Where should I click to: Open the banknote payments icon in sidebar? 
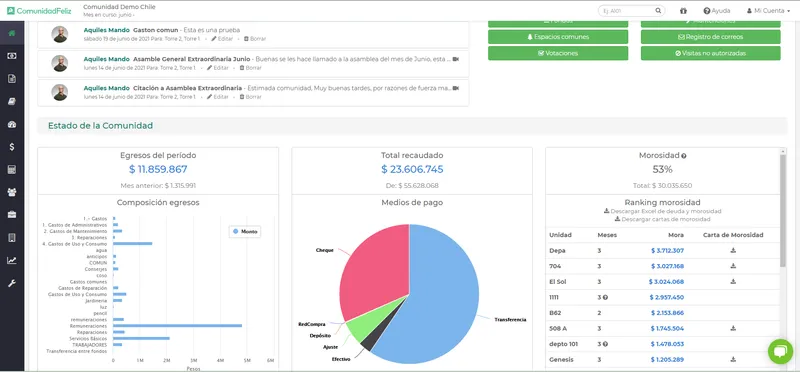[11, 56]
